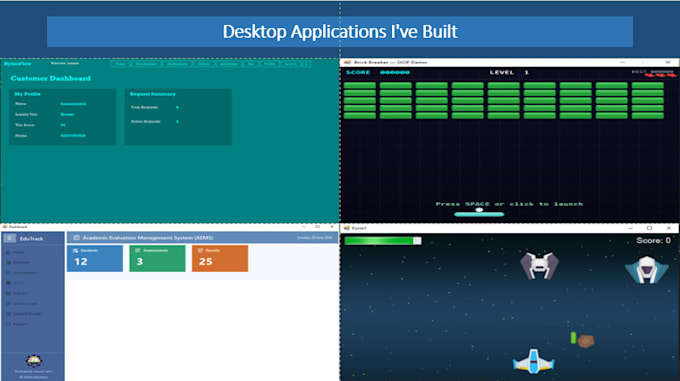The image size is (680, 381).
Task: Click the red lives hearts in Brick Breaker
Action: pyautogui.click(x=660, y=75)
